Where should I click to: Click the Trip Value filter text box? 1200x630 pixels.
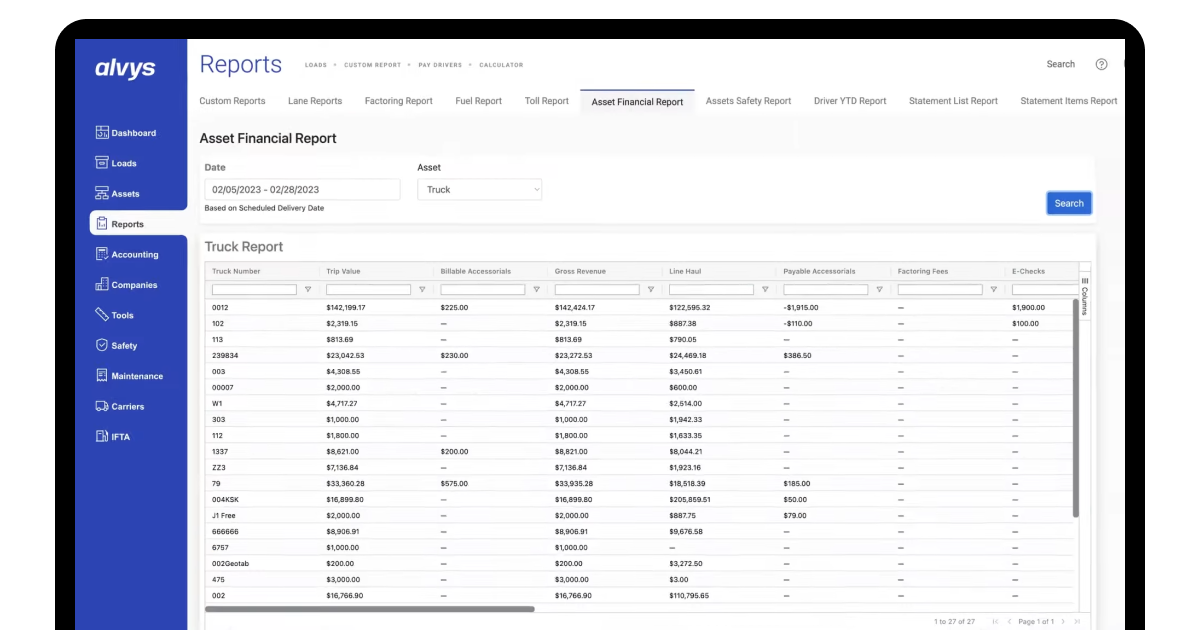(x=369, y=290)
